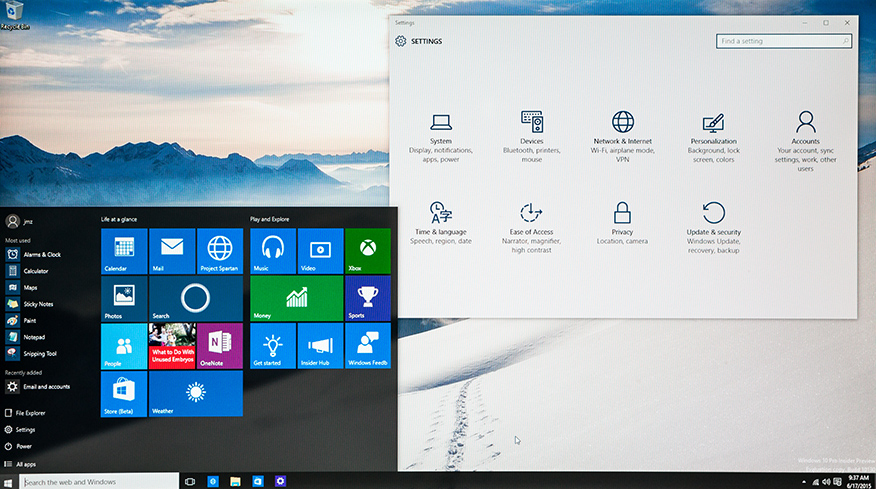This screenshot has height=489, width=876.
Task: Open the jmz user account menu
Action: 20,222
